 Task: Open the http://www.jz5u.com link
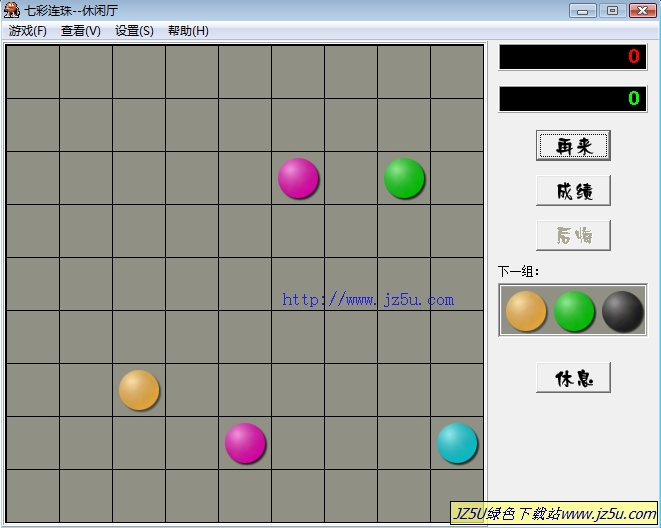pyautogui.click(x=368, y=299)
